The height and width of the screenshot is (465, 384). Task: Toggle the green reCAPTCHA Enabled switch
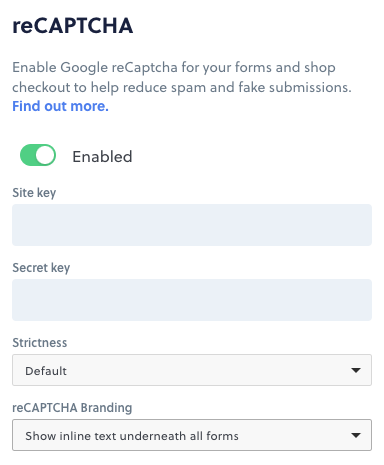tap(38, 155)
